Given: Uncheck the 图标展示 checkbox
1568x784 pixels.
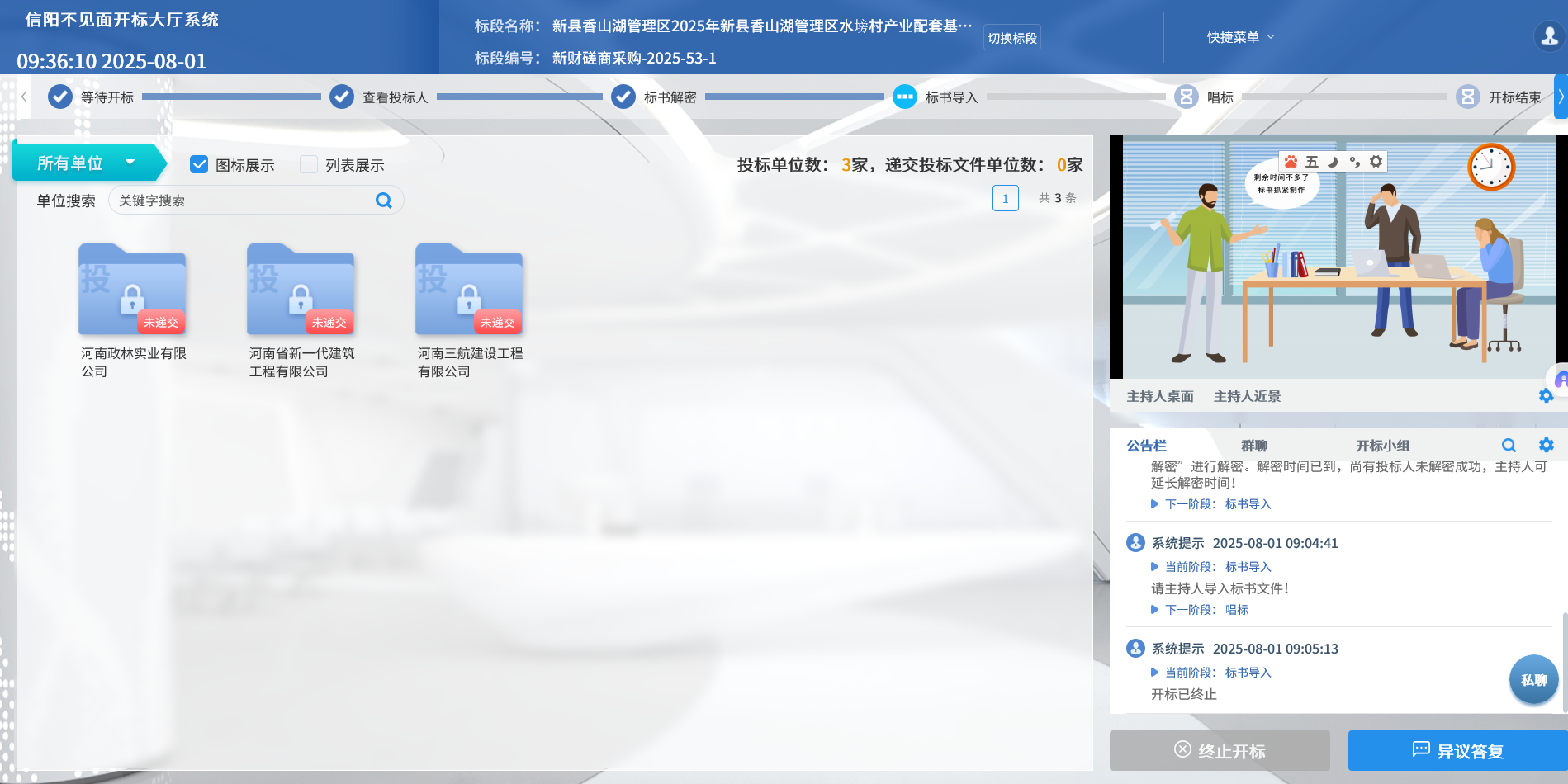Looking at the screenshot, I should tap(199, 165).
